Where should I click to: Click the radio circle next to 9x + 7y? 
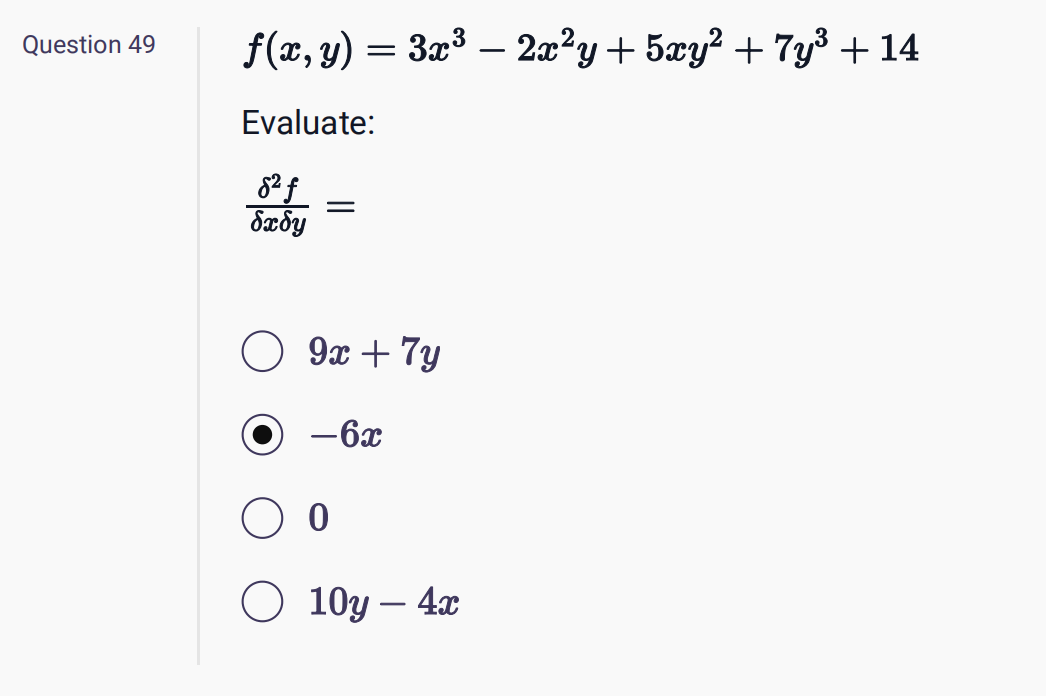[261, 351]
